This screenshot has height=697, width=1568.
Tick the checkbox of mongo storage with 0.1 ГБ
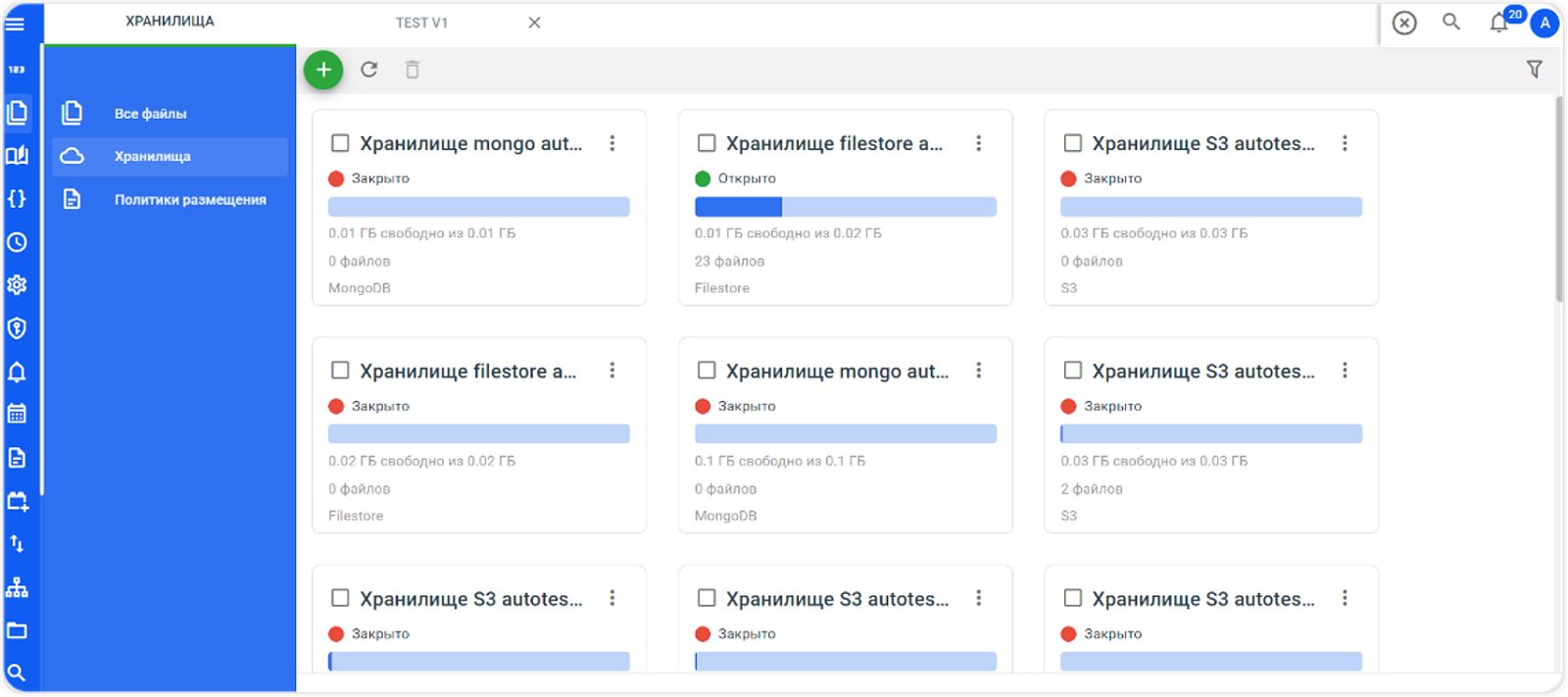707,371
